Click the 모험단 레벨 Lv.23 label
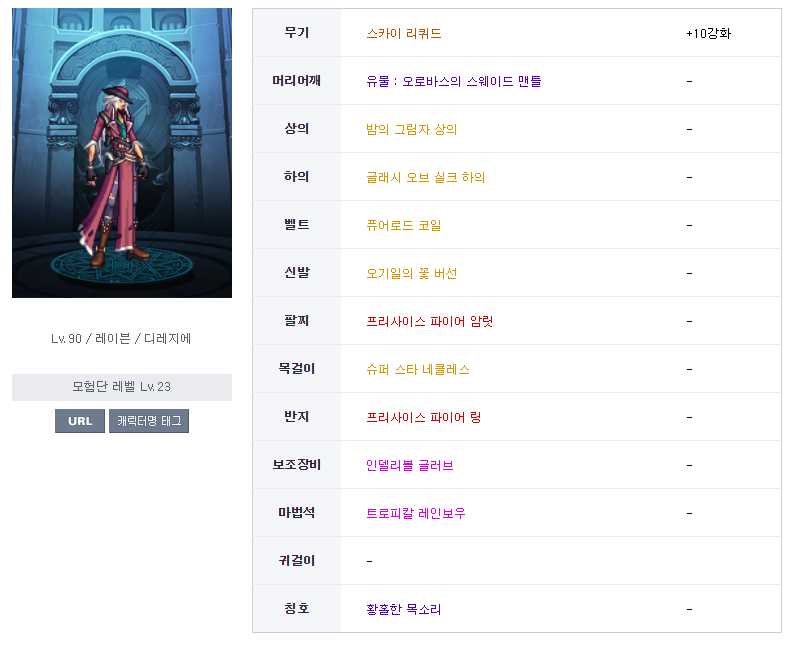Image resolution: width=798 pixels, height=647 pixels. pos(122,387)
